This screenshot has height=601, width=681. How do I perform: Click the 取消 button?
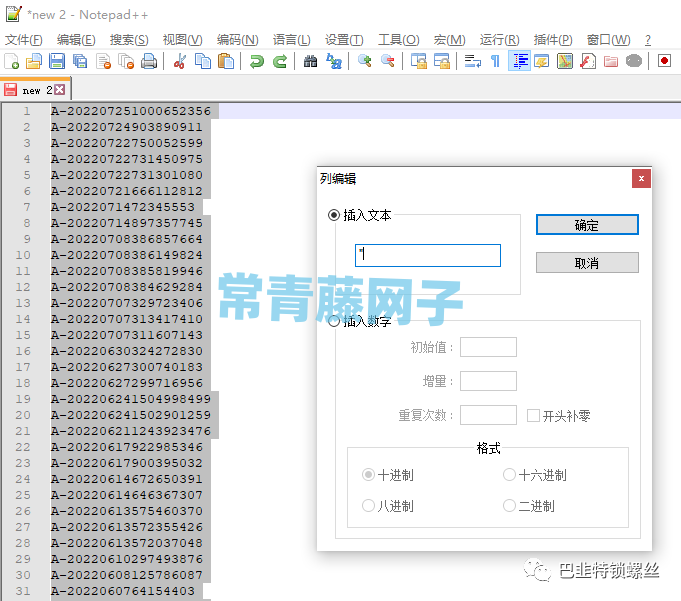tap(587, 263)
